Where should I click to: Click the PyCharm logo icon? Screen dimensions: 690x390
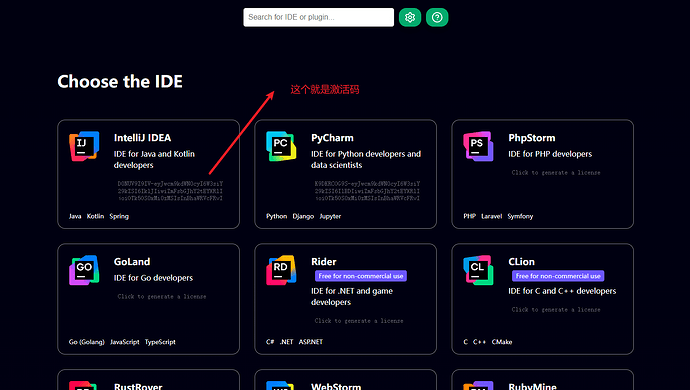pos(281,146)
